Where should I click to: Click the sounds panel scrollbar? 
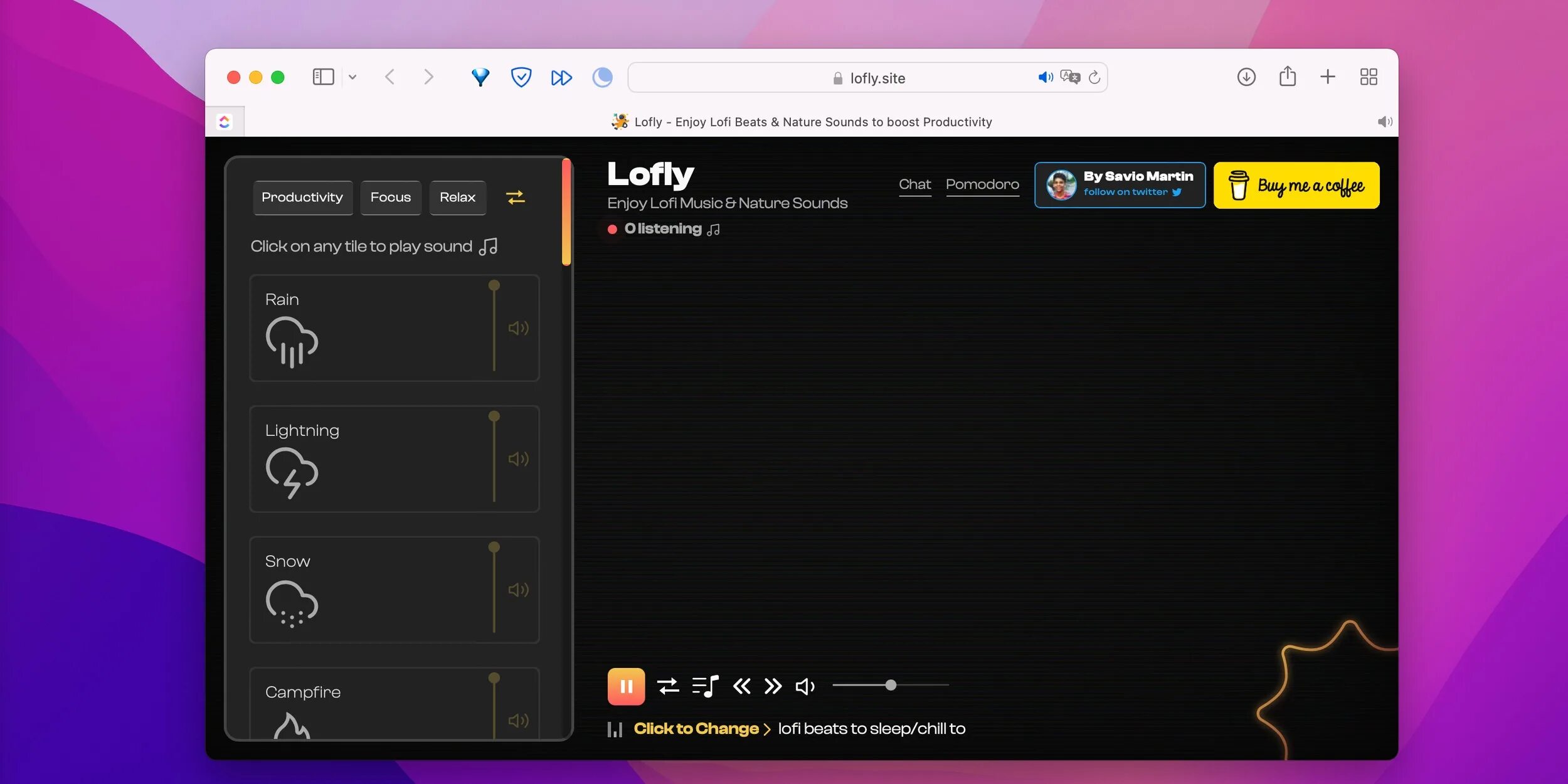[x=566, y=213]
